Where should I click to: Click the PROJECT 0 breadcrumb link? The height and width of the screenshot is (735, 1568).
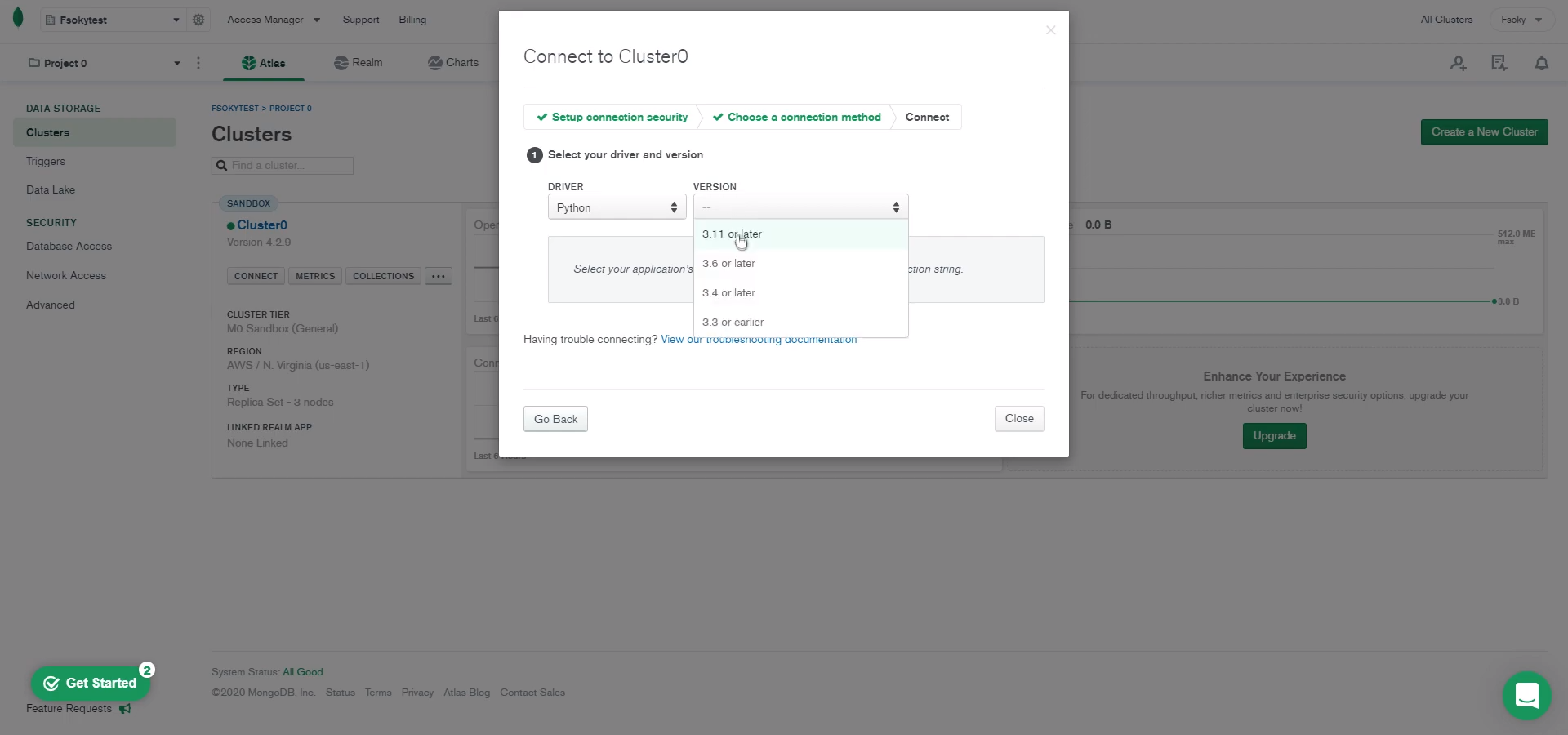291,109
